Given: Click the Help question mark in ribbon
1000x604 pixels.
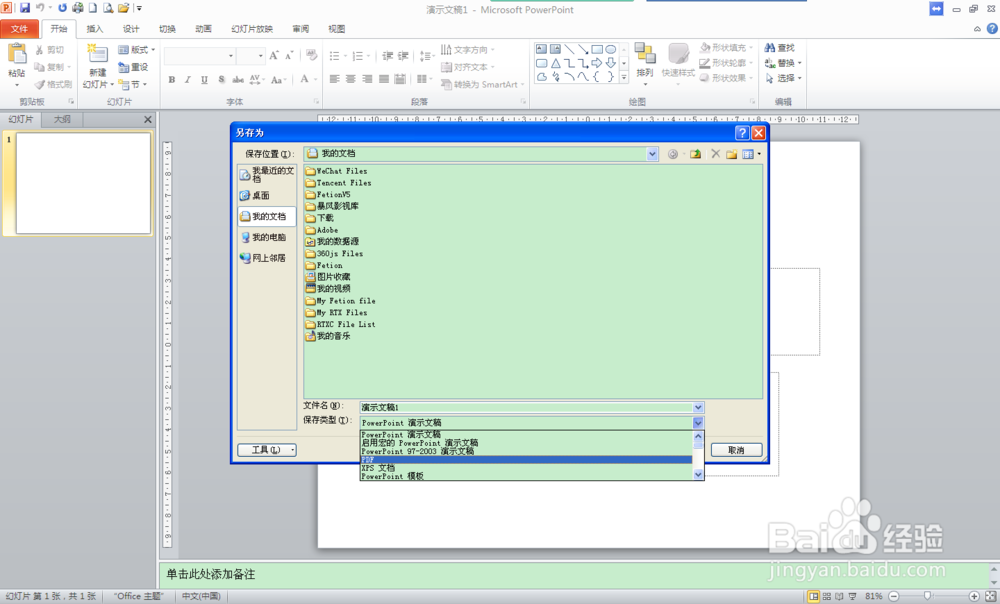Looking at the screenshot, I should 992,29.
